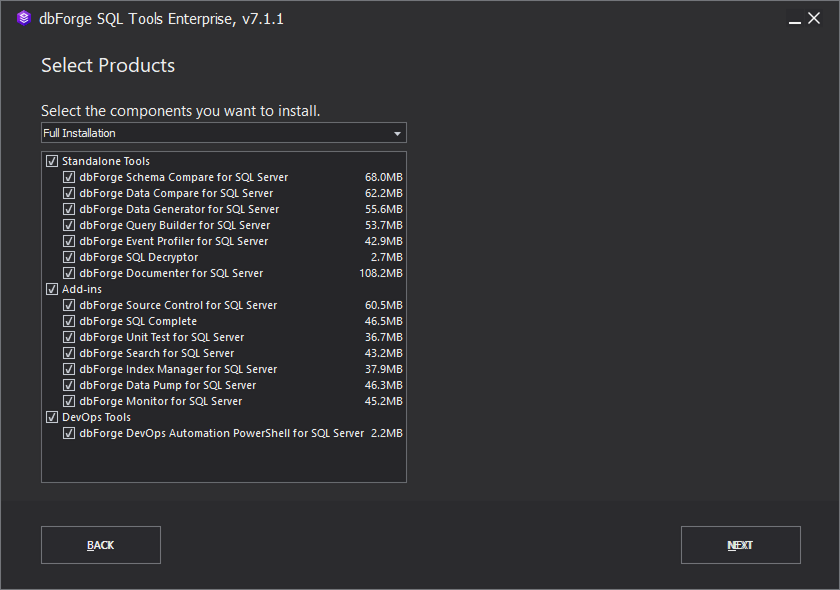Select the 'Standalone Tools' group label

pos(106,161)
